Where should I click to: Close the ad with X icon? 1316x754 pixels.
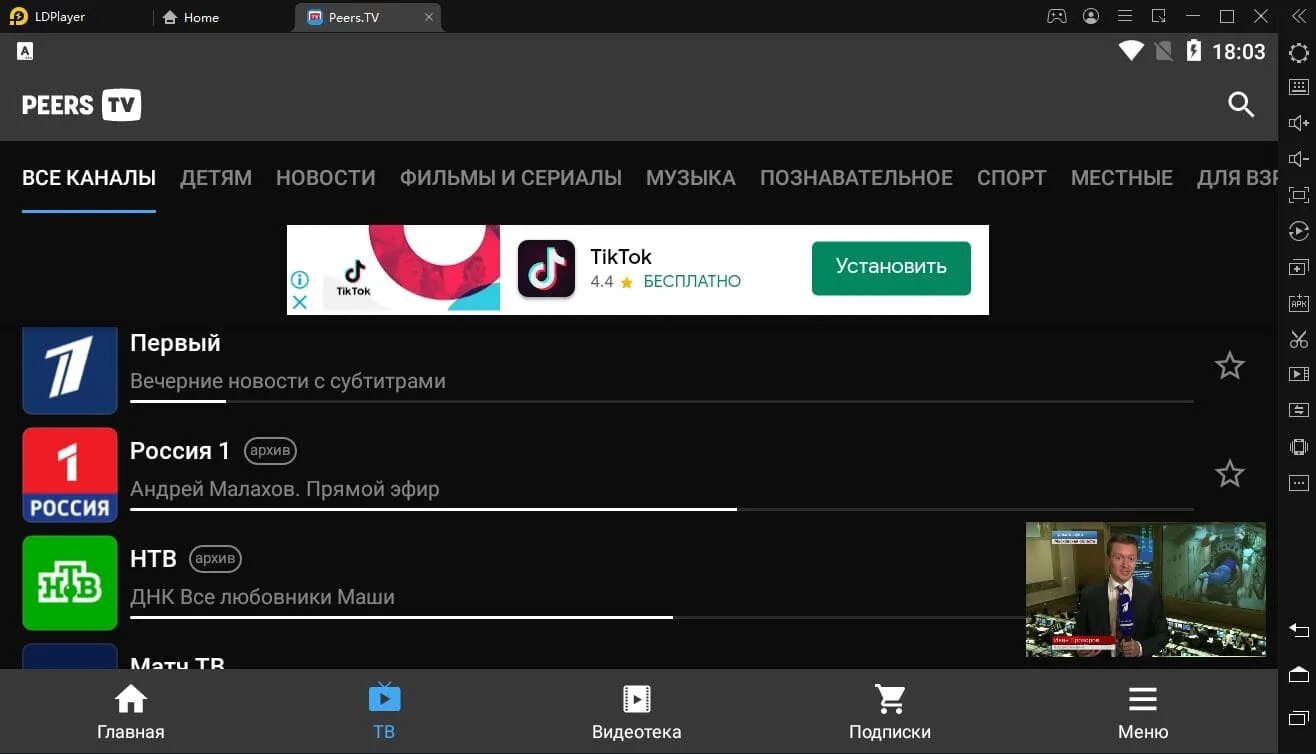pos(299,301)
